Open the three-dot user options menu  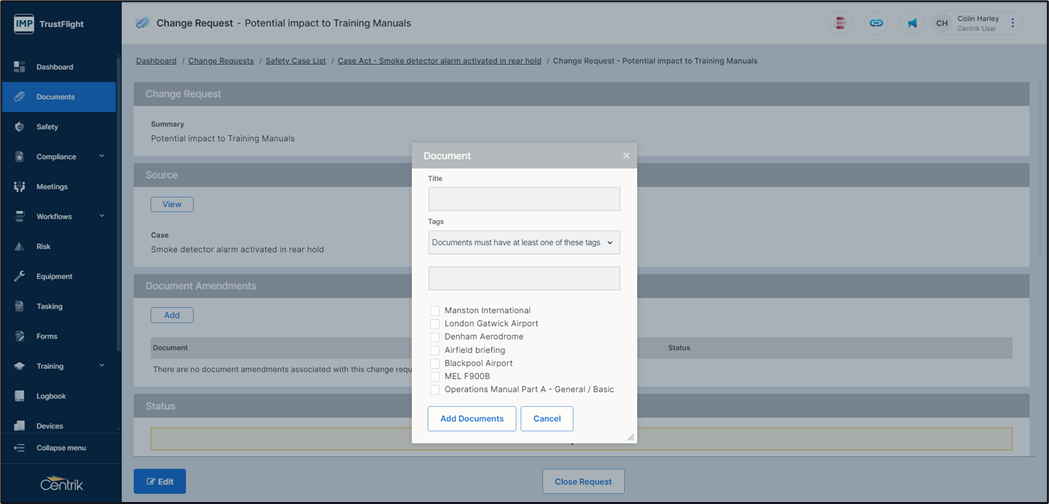1012,23
